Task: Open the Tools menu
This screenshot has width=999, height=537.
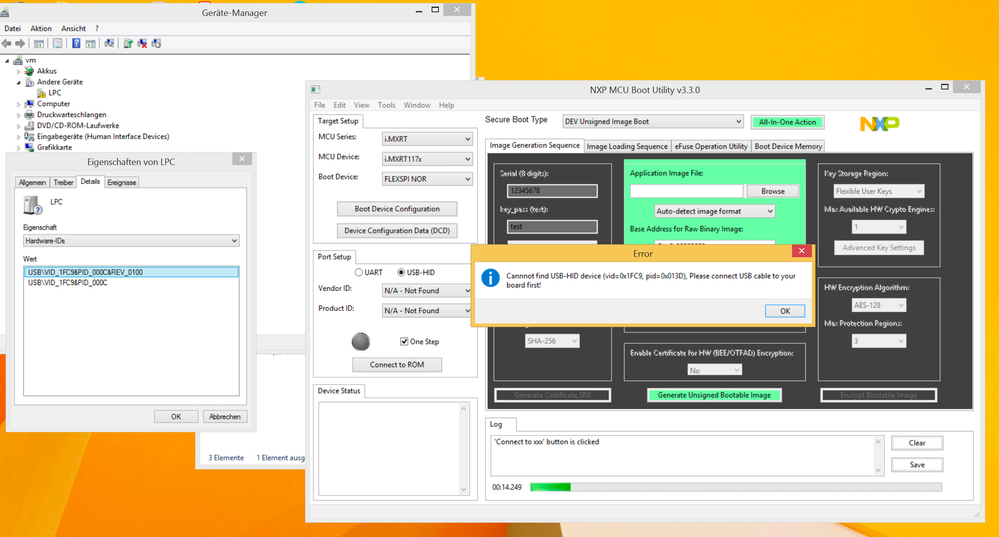Action: click(x=386, y=105)
